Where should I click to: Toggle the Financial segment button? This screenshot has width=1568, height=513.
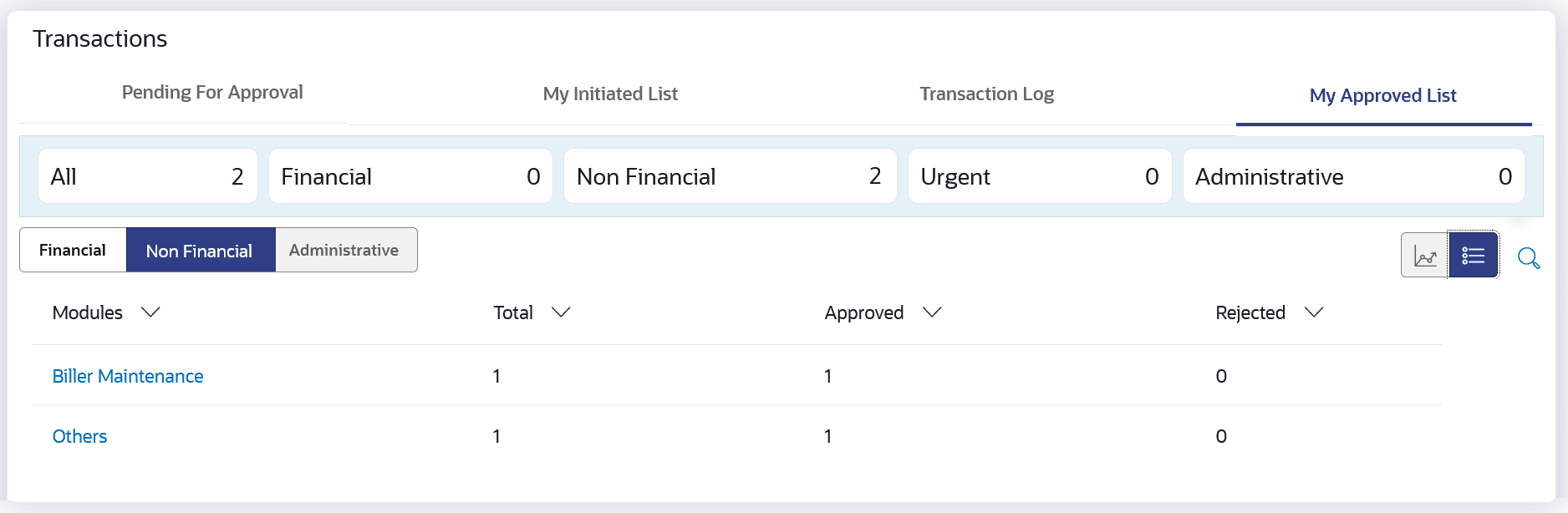coord(73,250)
